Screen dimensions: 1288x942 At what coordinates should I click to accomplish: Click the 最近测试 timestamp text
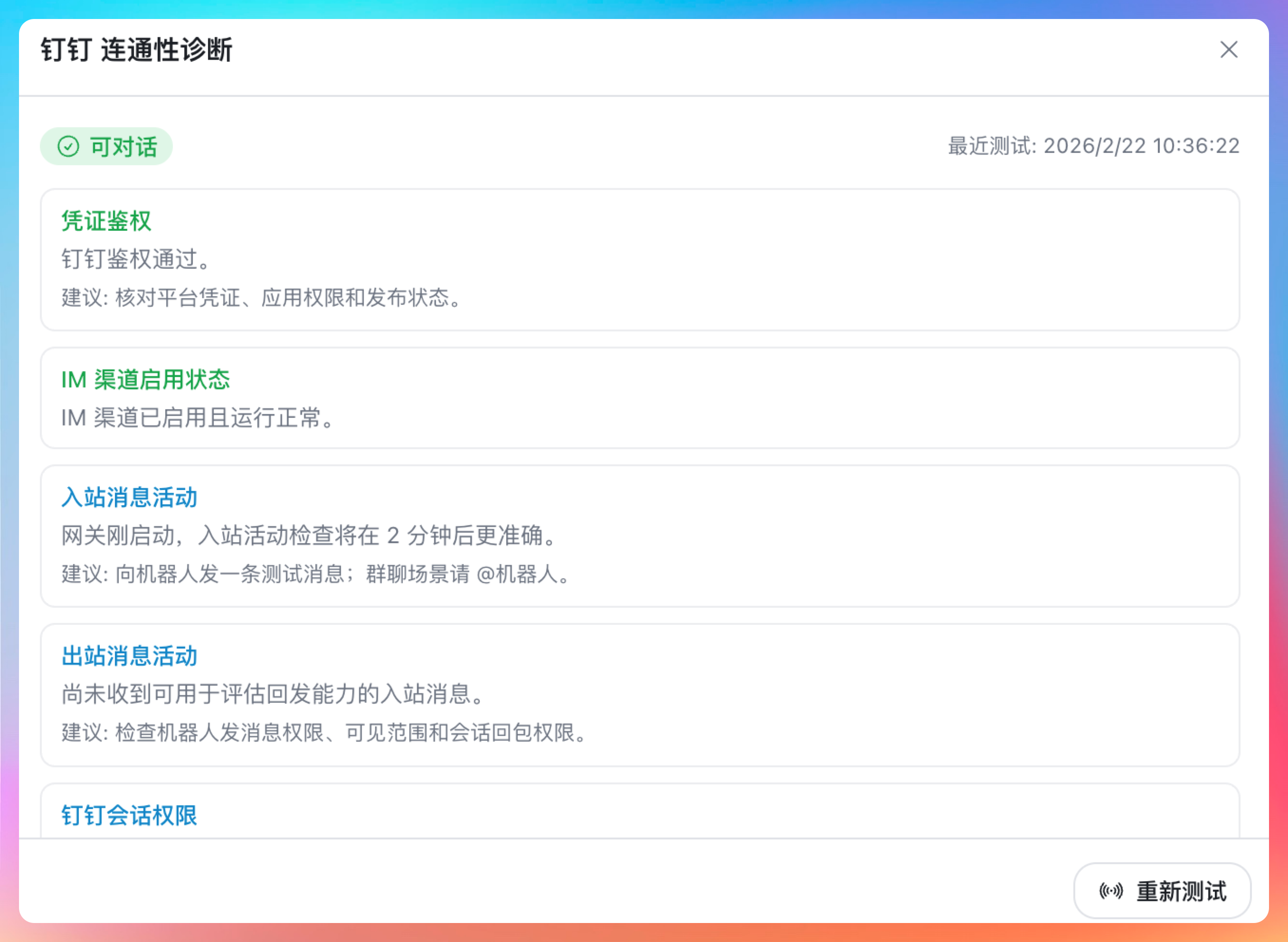point(1093,146)
